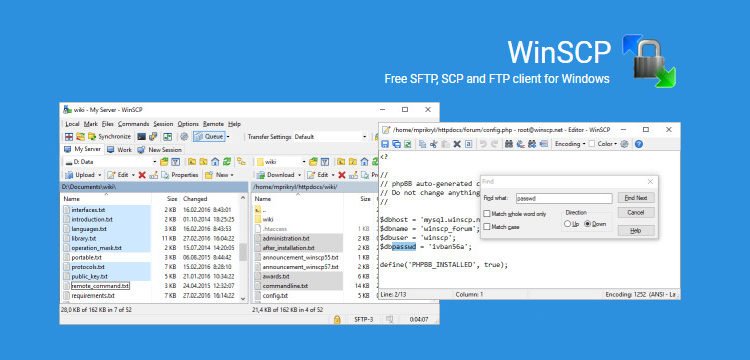
Task: Click the Preferences gear in main window toolbar
Action: coord(184,137)
